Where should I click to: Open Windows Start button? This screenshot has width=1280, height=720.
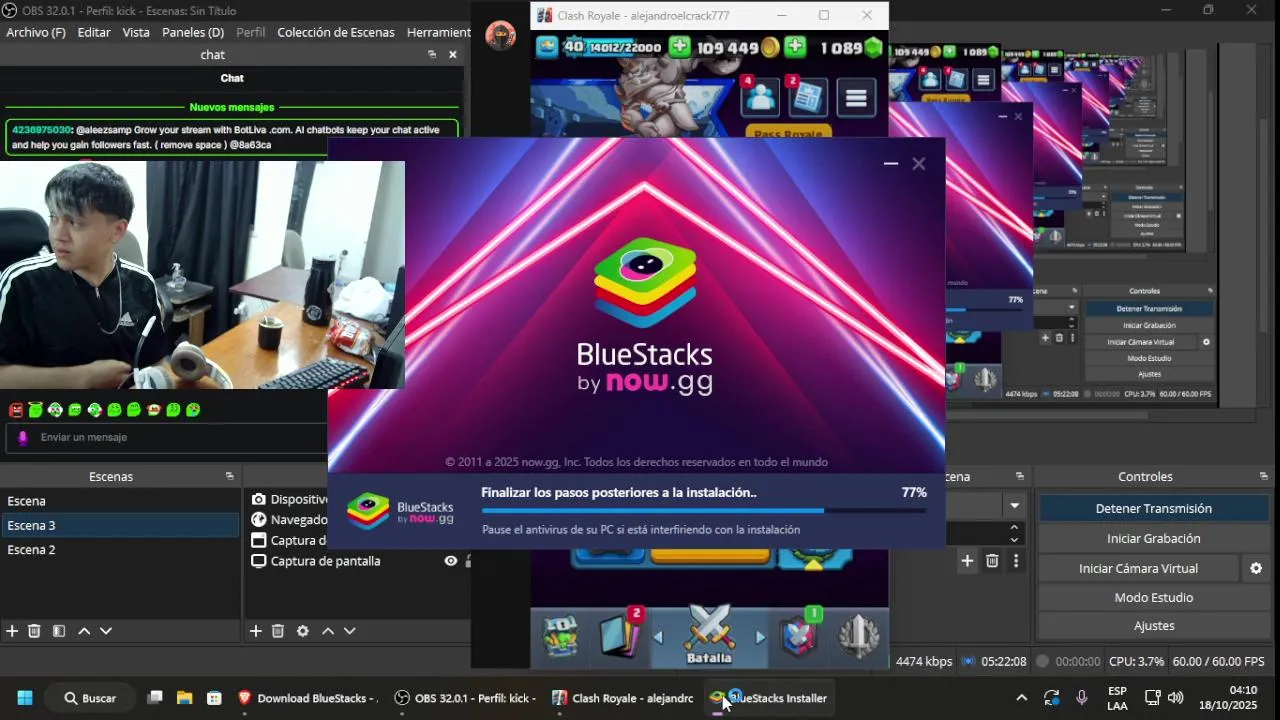(25, 698)
